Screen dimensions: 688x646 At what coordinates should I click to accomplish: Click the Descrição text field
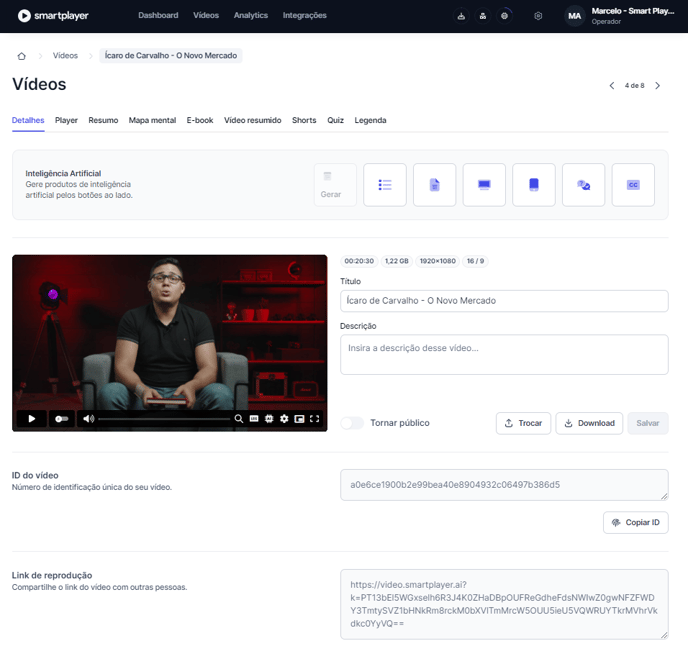(504, 354)
